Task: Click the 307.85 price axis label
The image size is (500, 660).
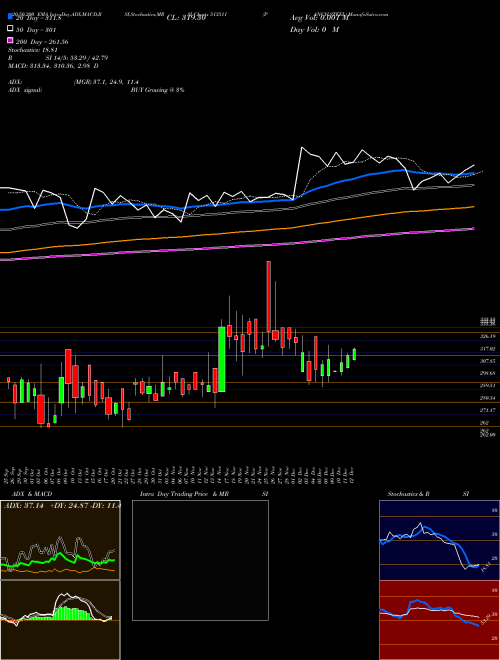Action: coord(488,361)
